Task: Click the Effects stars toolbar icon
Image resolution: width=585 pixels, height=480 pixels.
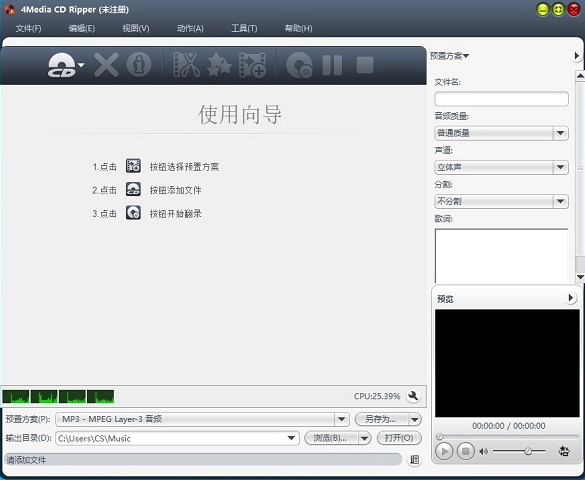Action: click(x=219, y=65)
